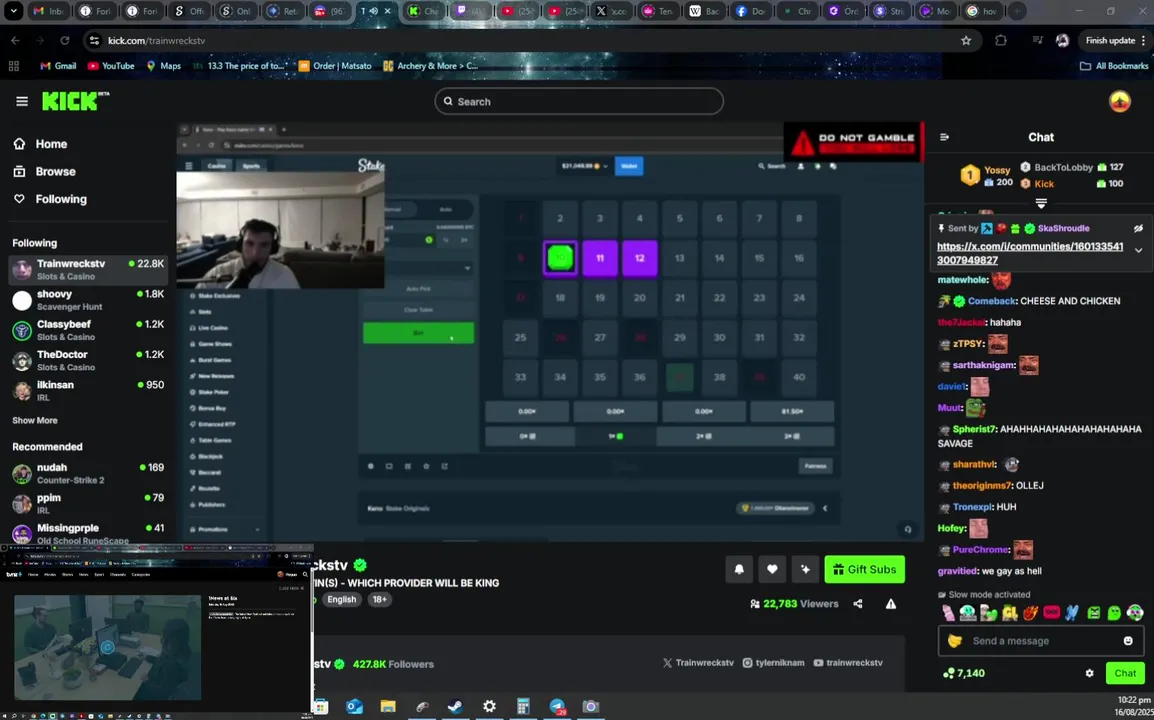Open browser extensions puzzle icon
Screen dimensions: 1154x720
(x=1001, y=40)
